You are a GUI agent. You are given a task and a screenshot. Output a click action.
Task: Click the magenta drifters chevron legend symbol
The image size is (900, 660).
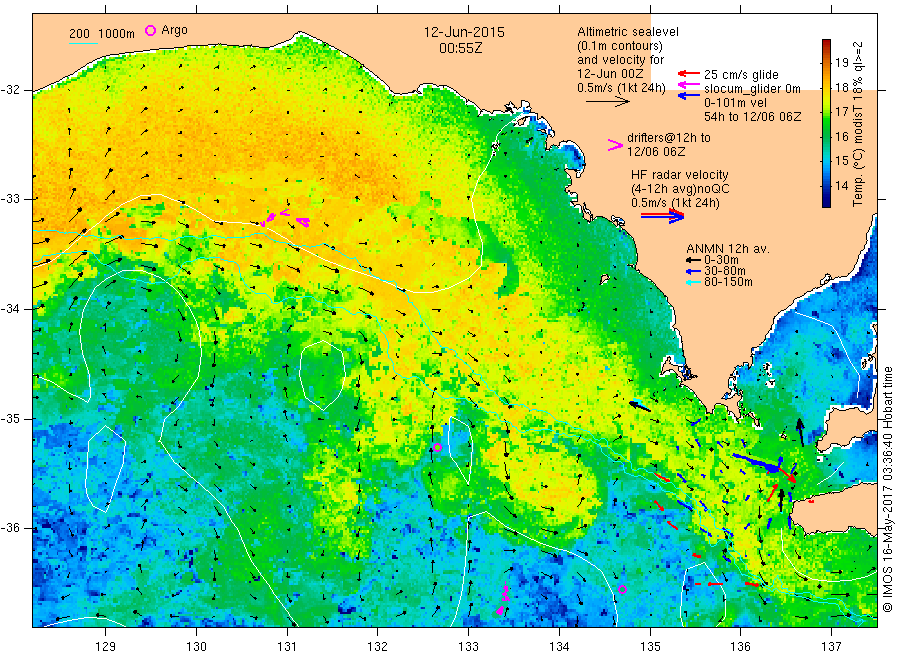615,145
